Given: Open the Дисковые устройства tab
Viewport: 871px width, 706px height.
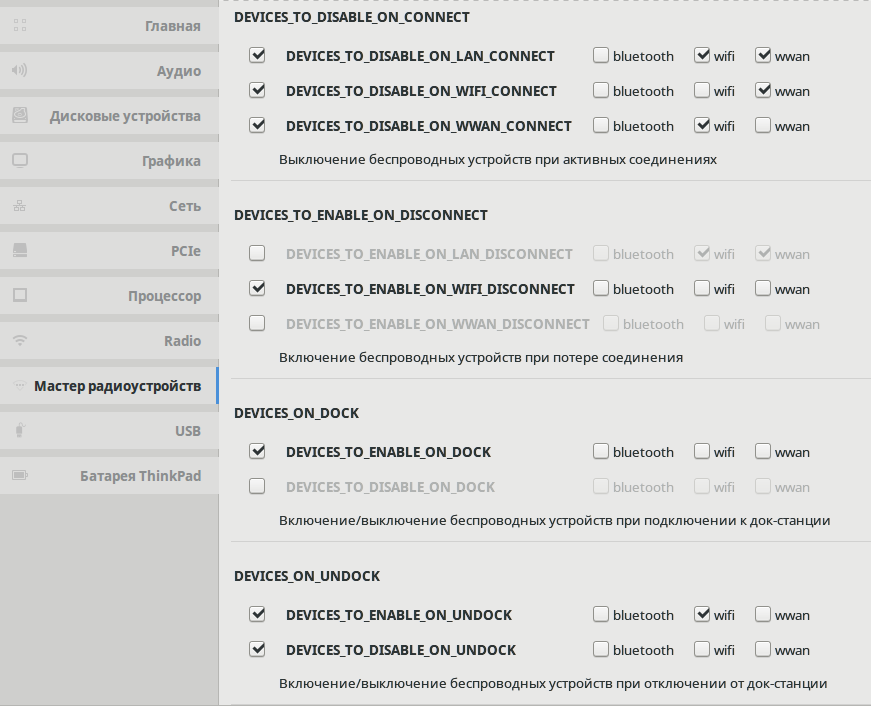Looking at the screenshot, I should (x=109, y=116).
